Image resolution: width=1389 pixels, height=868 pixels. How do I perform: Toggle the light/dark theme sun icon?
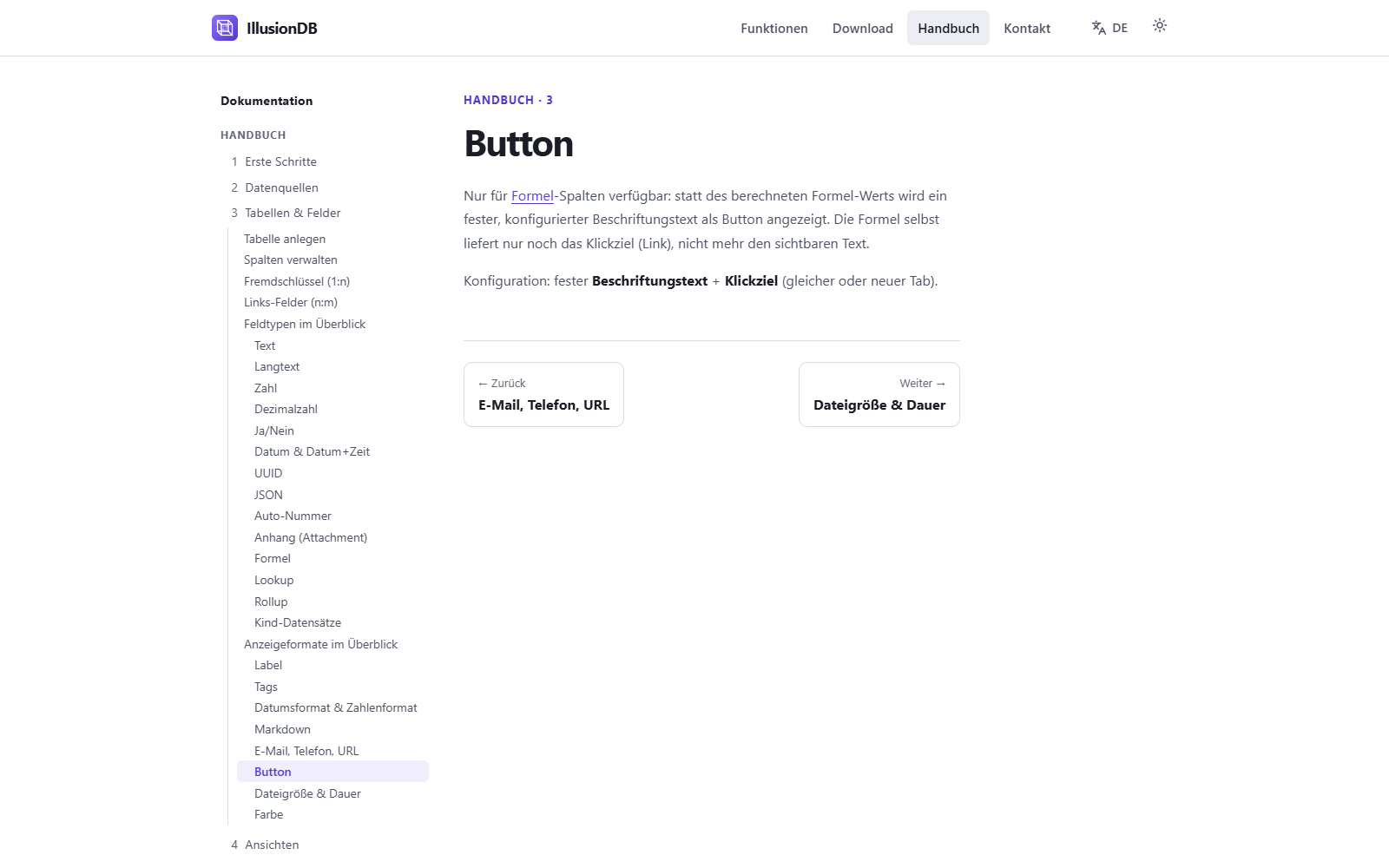(1160, 26)
